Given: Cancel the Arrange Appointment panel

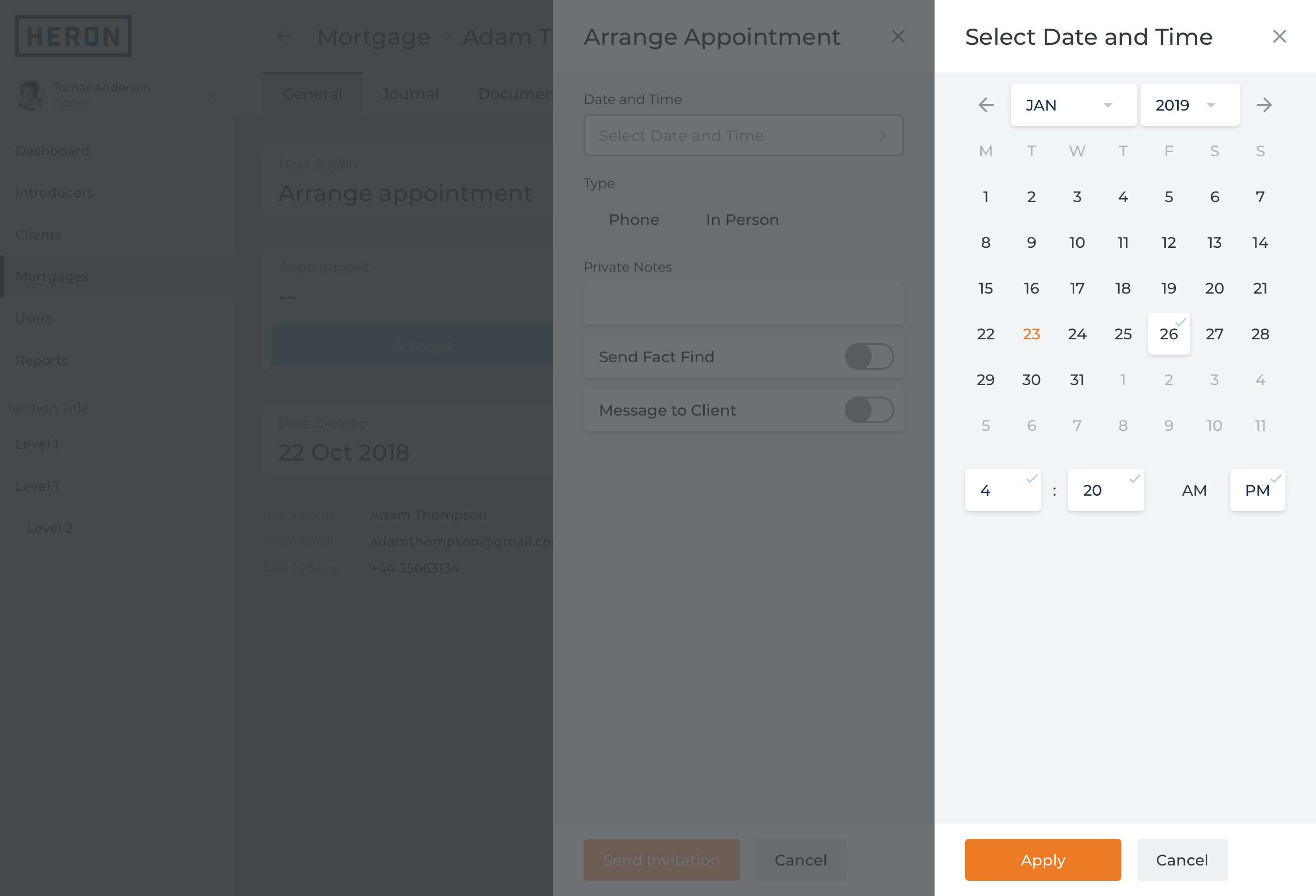Looking at the screenshot, I should click(800, 860).
